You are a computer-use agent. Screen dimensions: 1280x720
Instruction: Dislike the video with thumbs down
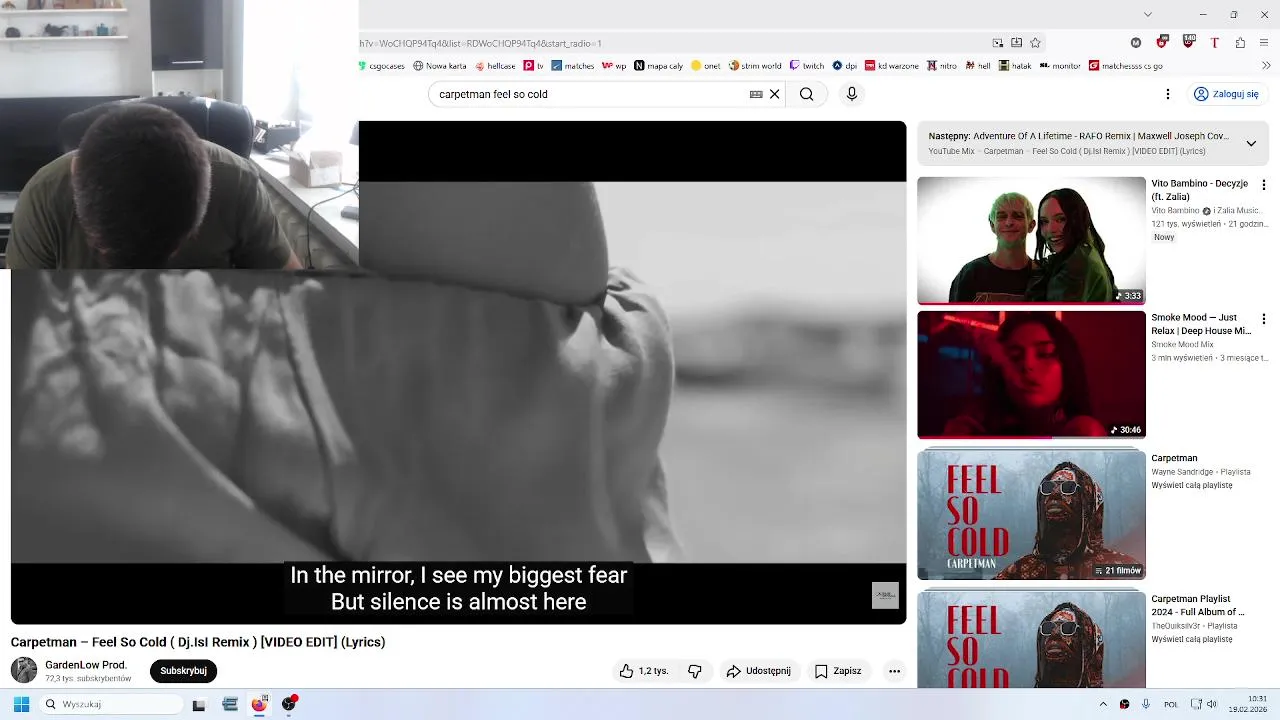click(x=695, y=671)
